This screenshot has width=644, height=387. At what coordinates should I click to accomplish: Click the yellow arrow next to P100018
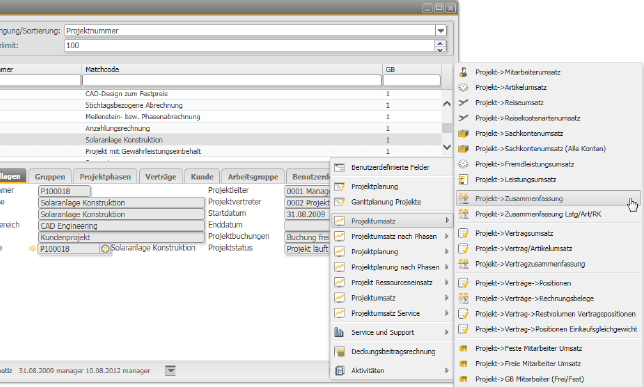(32, 249)
